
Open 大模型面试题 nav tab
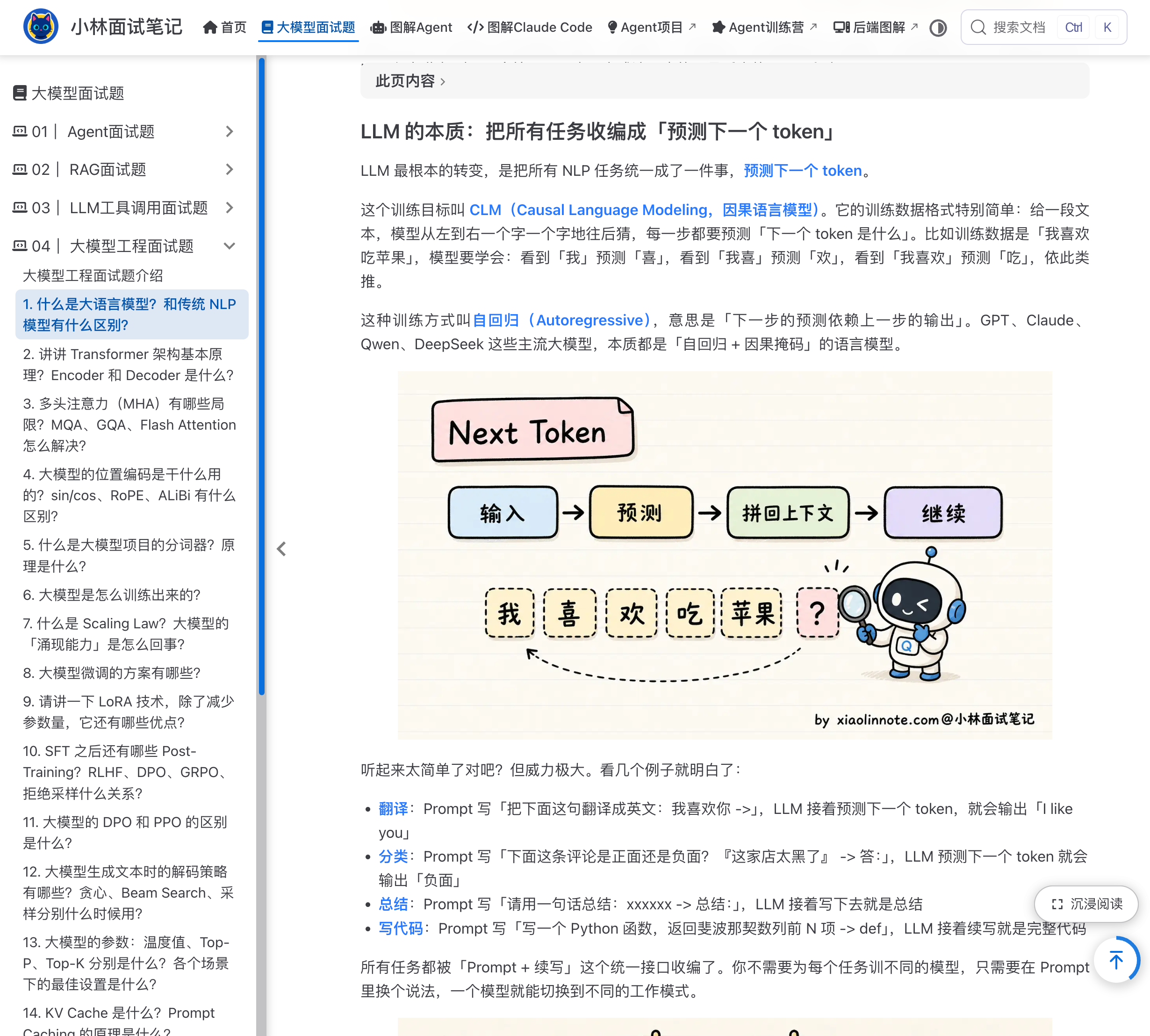[x=309, y=27]
